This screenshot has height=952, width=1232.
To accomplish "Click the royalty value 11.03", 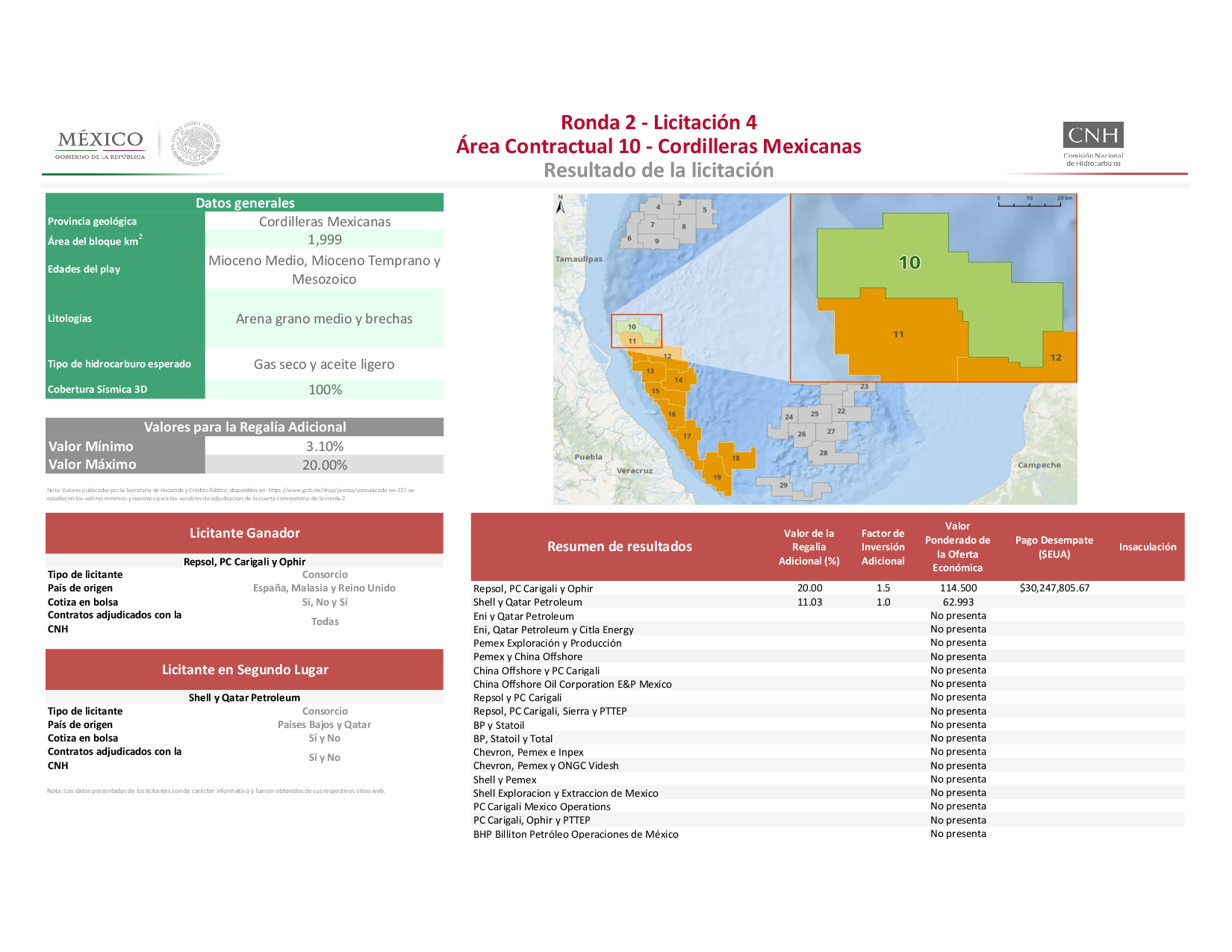I will 809,602.
